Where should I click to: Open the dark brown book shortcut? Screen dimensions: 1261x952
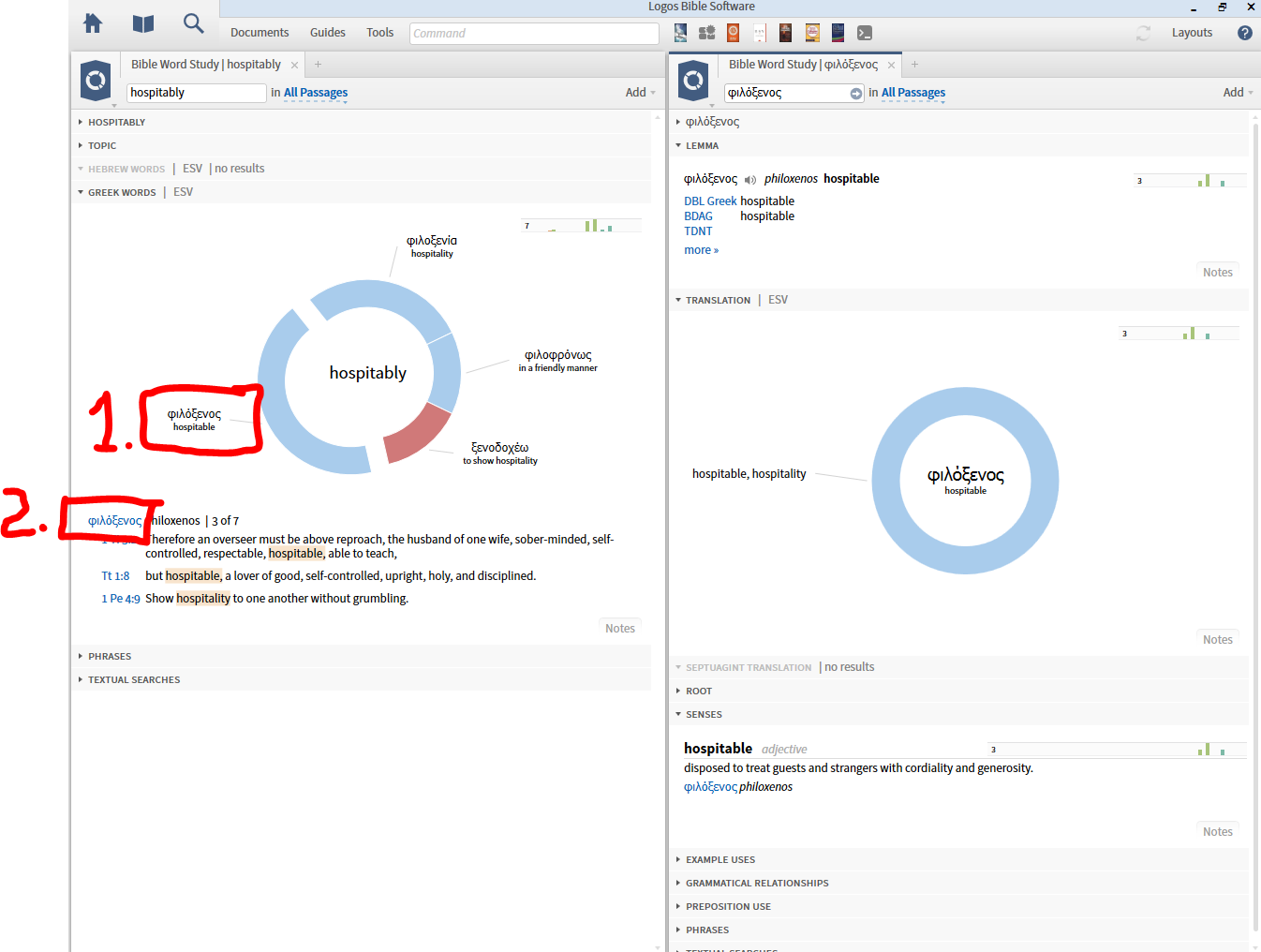point(786,33)
